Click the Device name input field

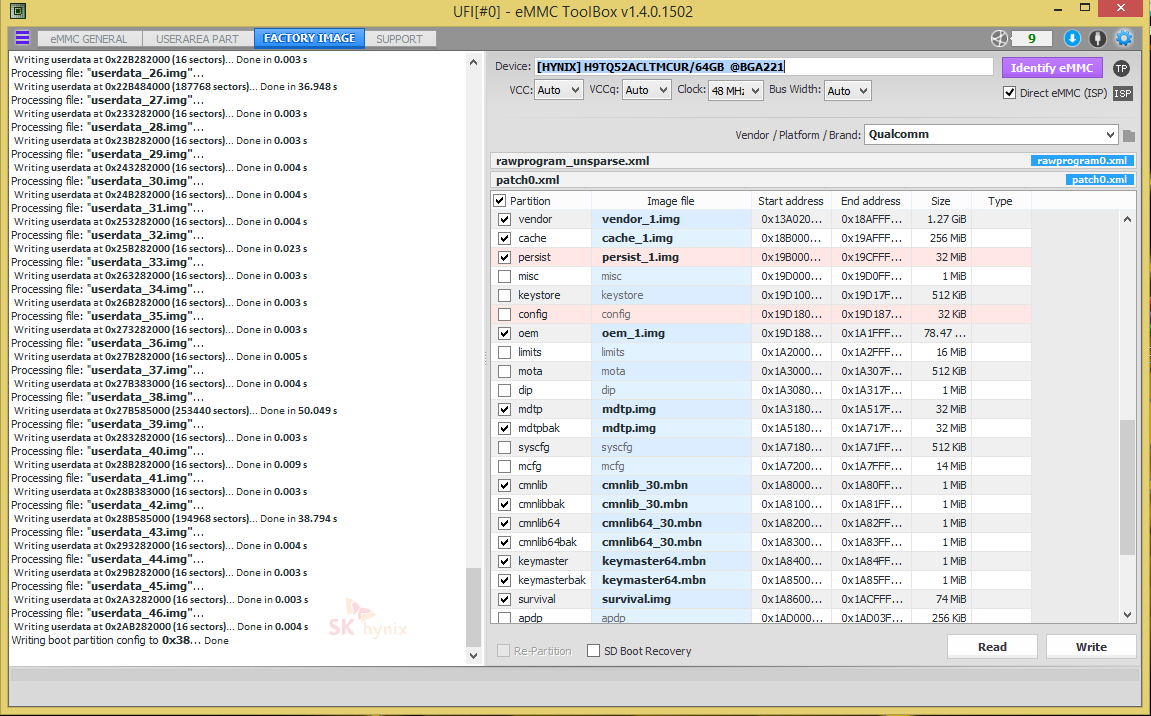pyautogui.click(x=763, y=67)
